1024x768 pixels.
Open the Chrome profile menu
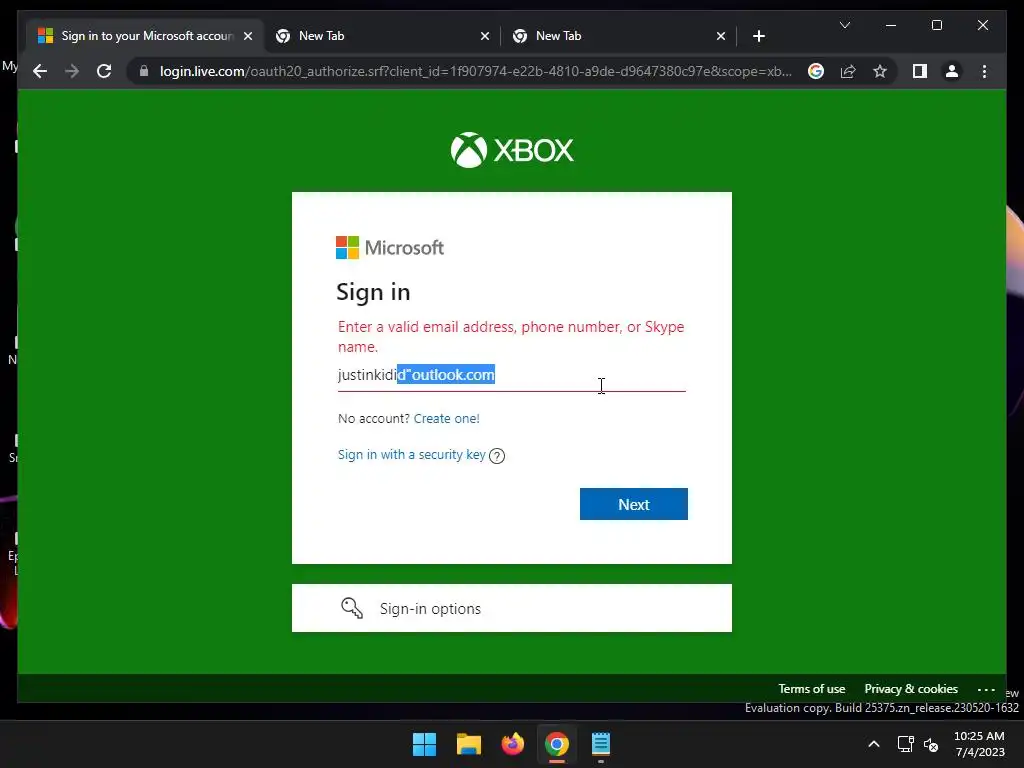tap(952, 71)
